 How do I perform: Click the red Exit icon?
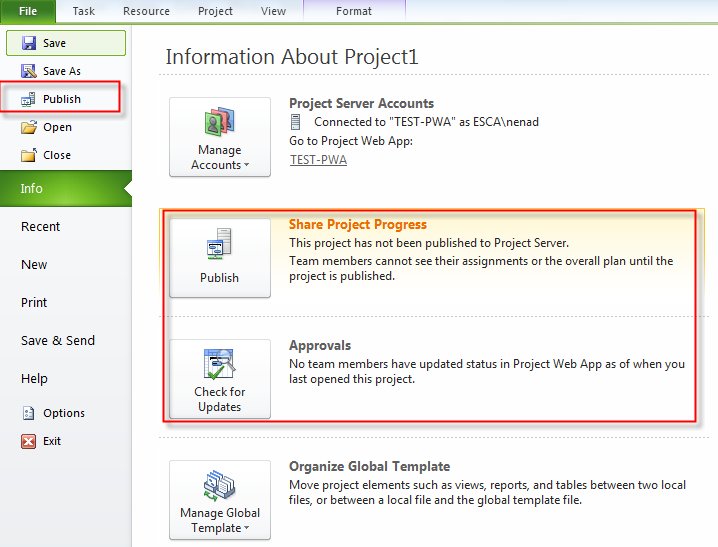28,441
